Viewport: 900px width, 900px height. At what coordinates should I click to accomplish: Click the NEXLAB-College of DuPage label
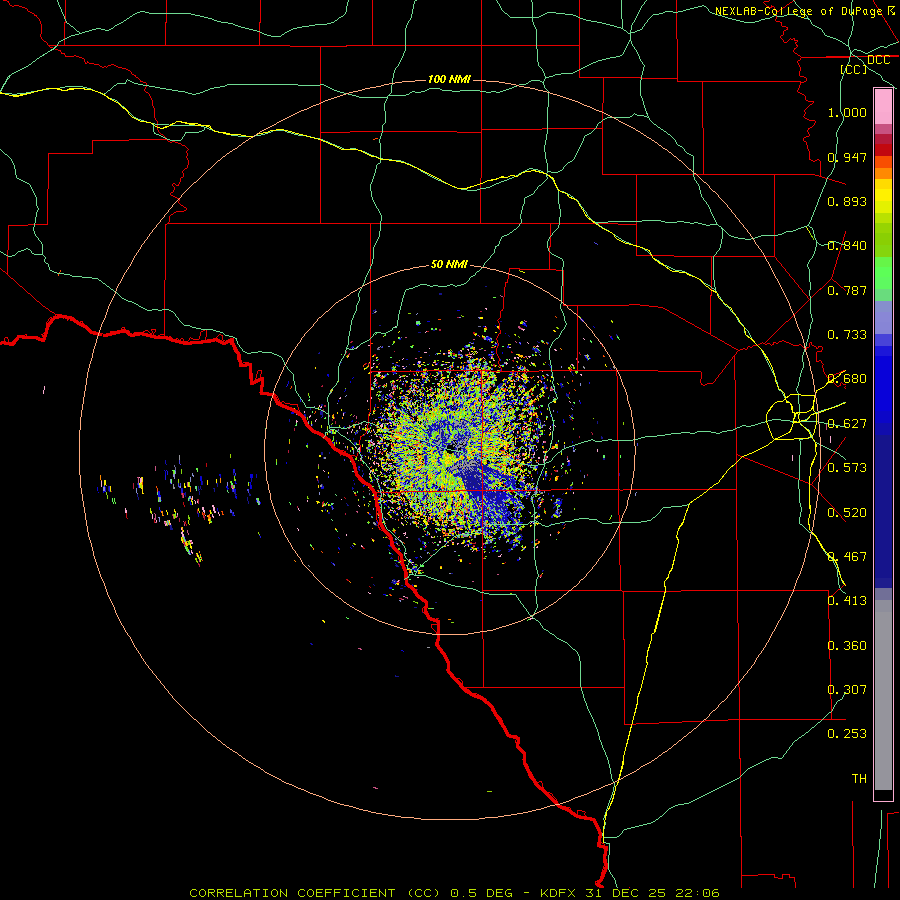[x=798, y=11]
